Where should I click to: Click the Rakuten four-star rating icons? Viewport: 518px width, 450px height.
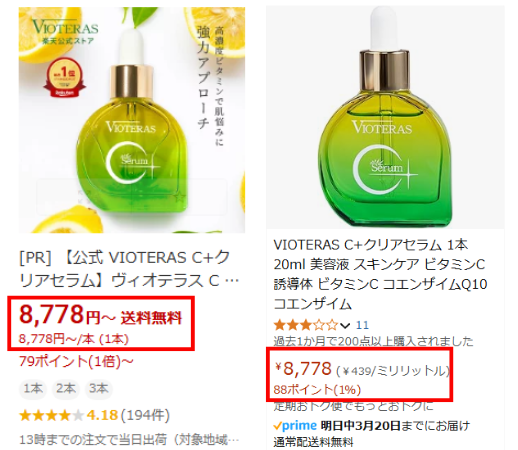52,416
